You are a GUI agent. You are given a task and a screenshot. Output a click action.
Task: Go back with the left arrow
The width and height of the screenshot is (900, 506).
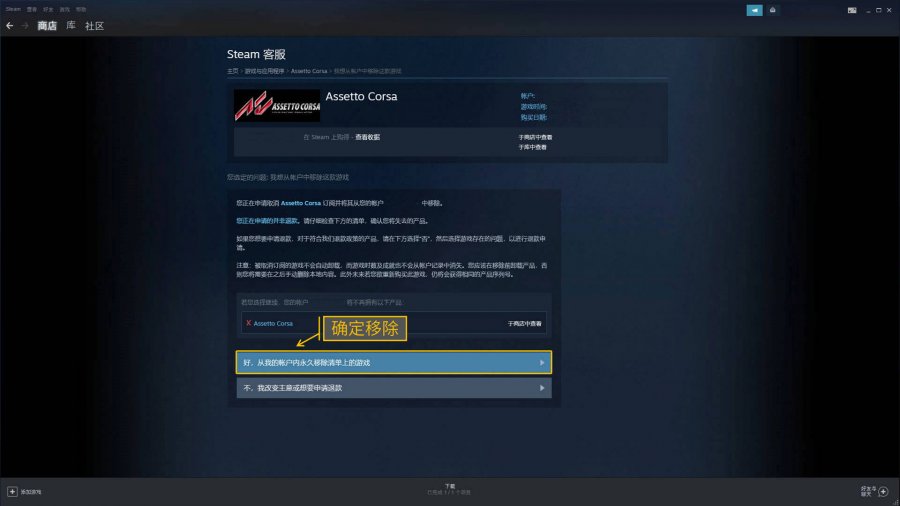[9, 26]
